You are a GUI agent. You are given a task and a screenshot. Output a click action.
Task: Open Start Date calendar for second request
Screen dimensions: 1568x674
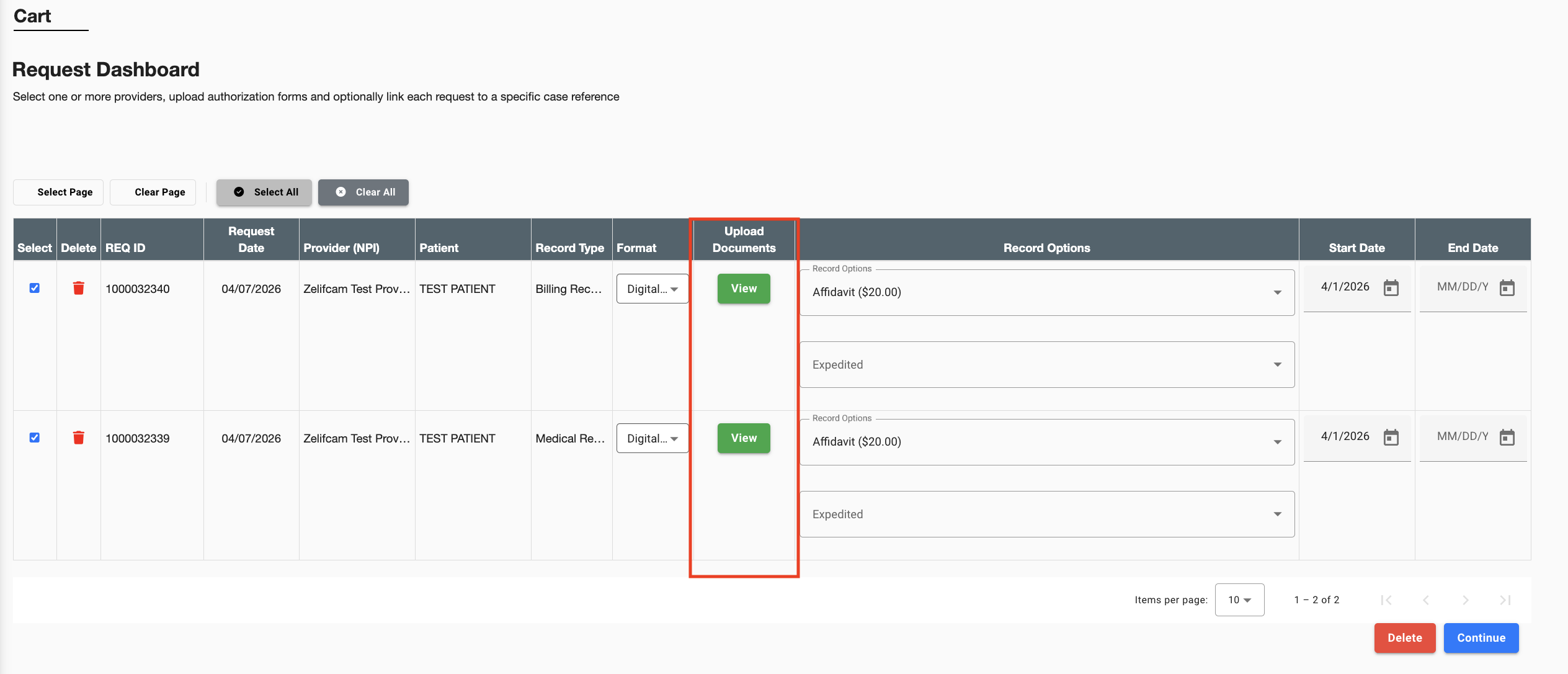pyautogui.click(x=1391, y=438)
